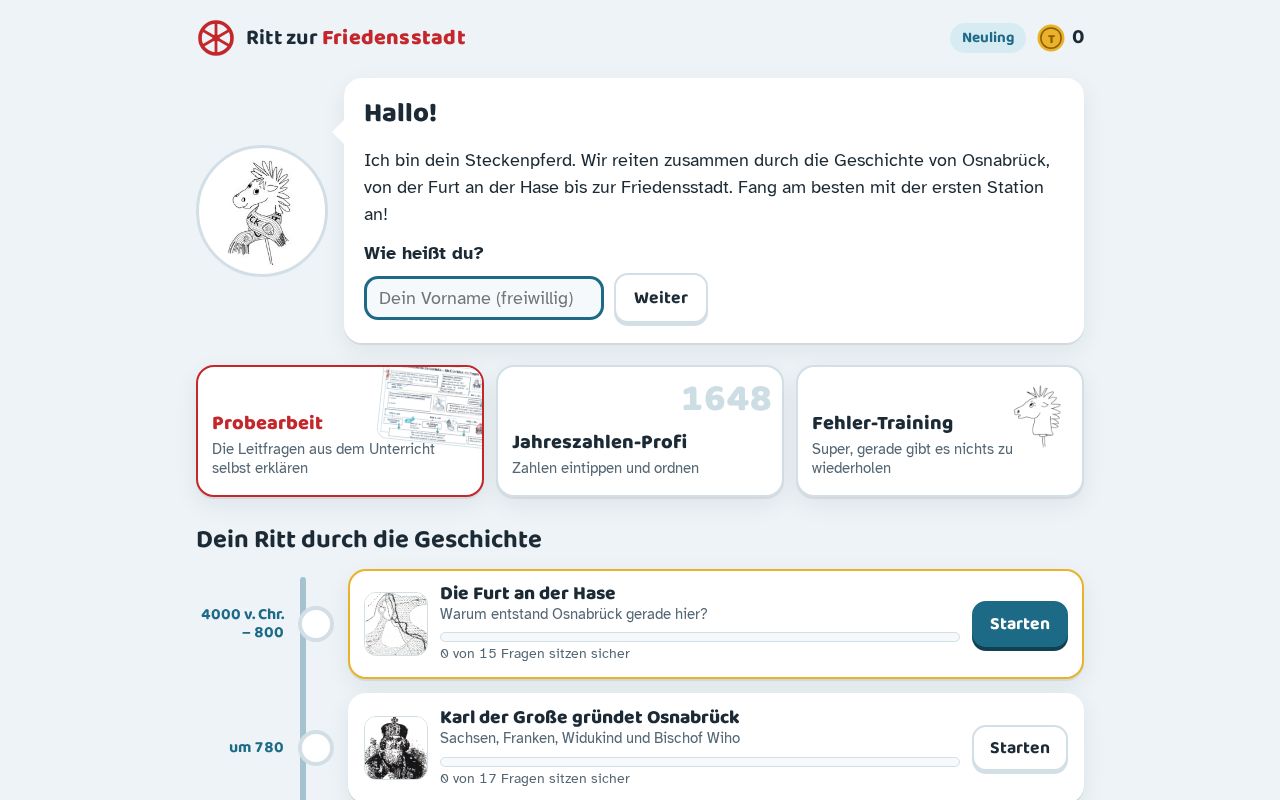Open the map thumbnail of Furt an der Hase
This screenshot has height=800, width=1280.
[396, 624]
